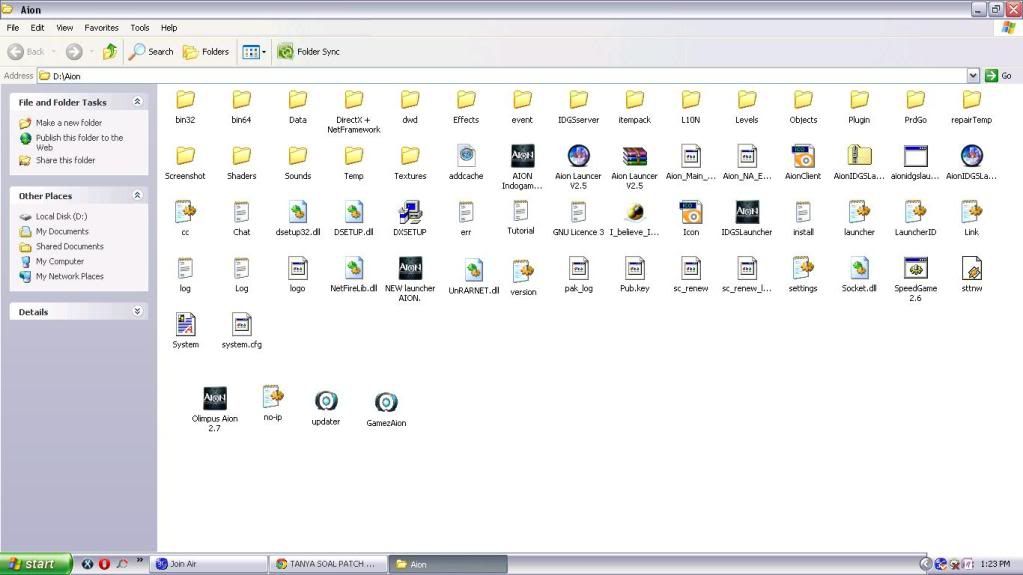Select the Textures folder
Image resolution: width=1023 pixels, height=575 pixels.
coord(410,156)
